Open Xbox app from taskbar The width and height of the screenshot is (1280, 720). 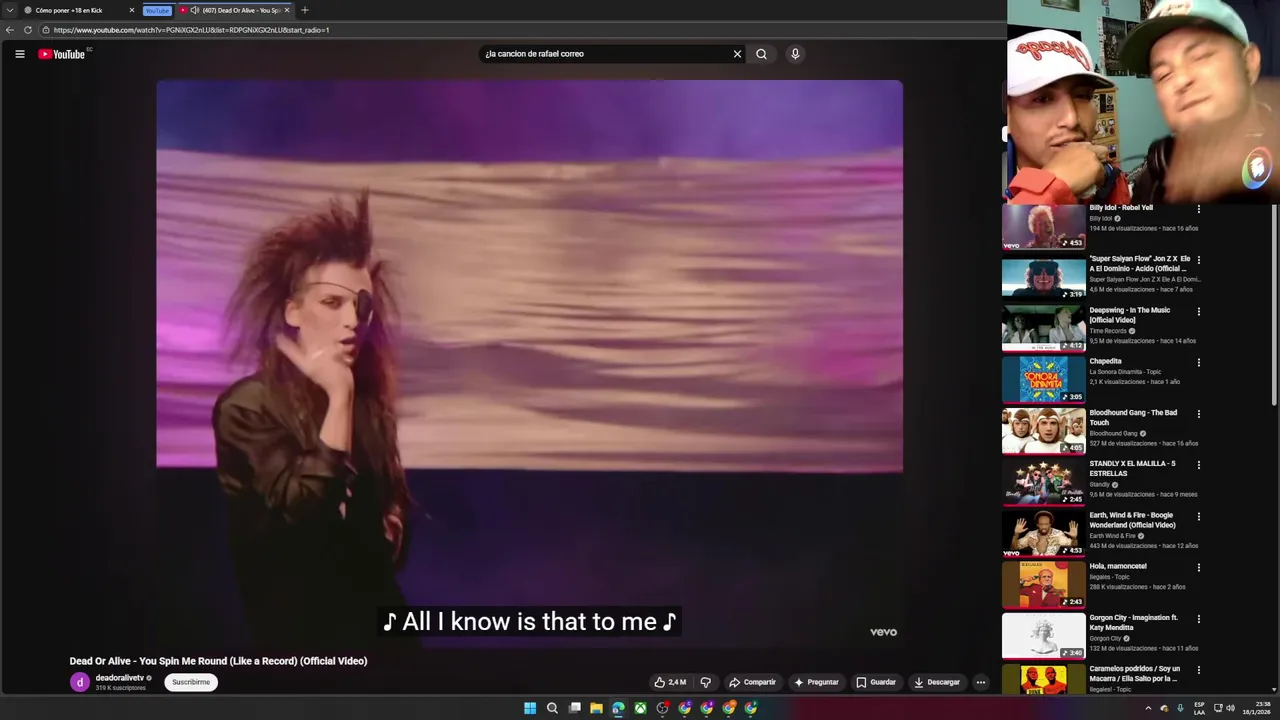[x=640, y=708]
